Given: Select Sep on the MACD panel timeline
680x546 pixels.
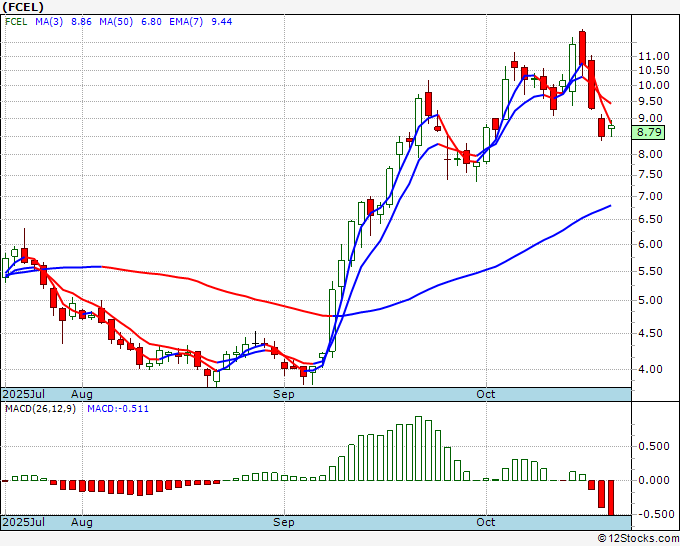Looking at the screenshot, I should [285, 522].
